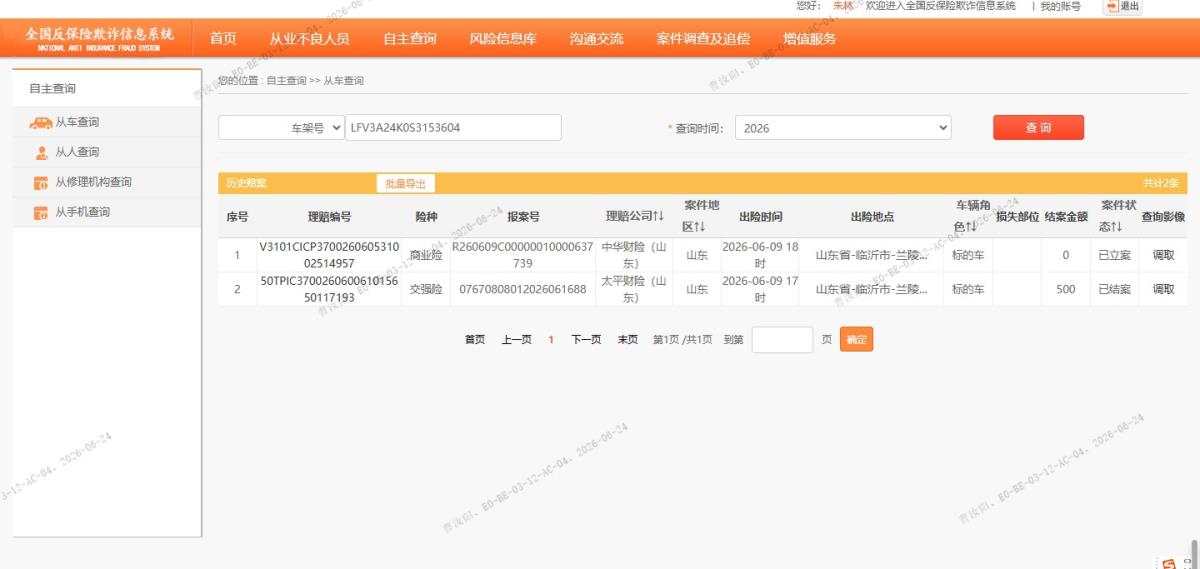This screenshot has height=569, width=1200.
Task: Click 太平财险（山东）cell
Action: [635, 289]
